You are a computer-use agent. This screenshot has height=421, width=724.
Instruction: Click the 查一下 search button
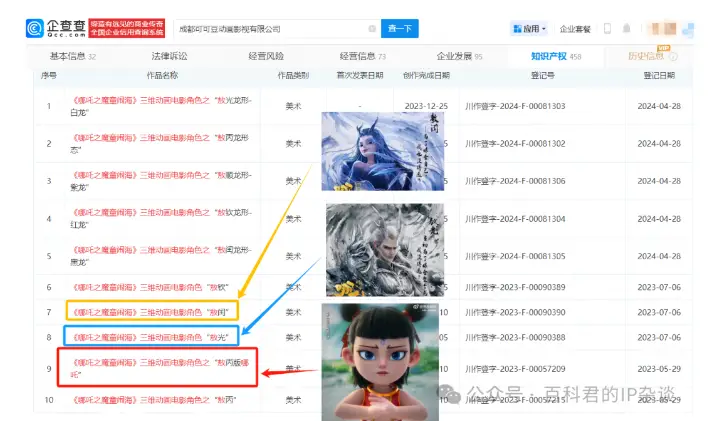[400, 29]
